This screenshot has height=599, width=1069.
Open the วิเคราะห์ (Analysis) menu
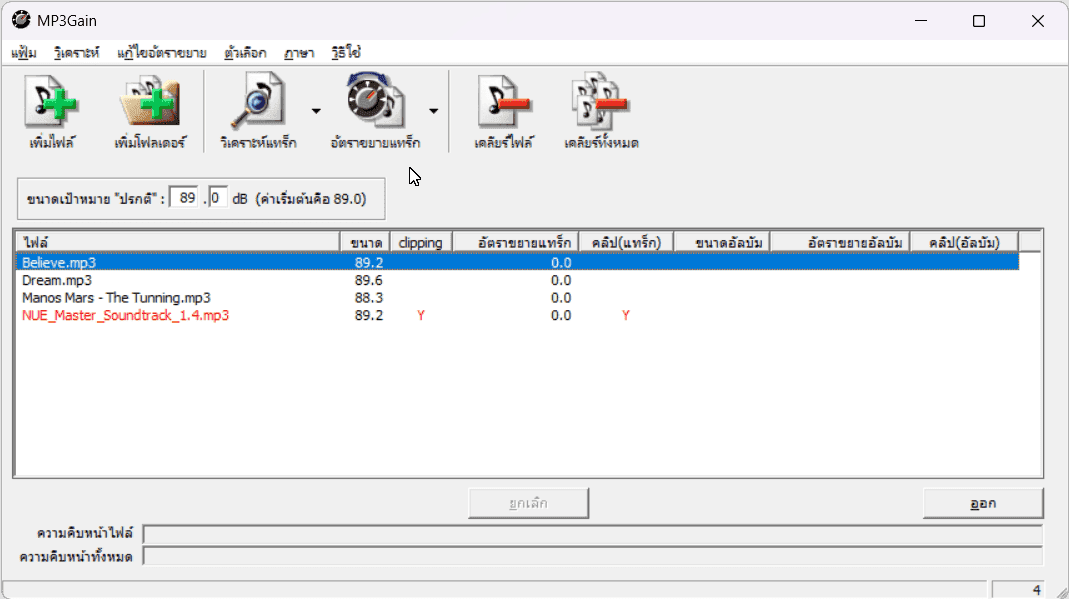76,52
